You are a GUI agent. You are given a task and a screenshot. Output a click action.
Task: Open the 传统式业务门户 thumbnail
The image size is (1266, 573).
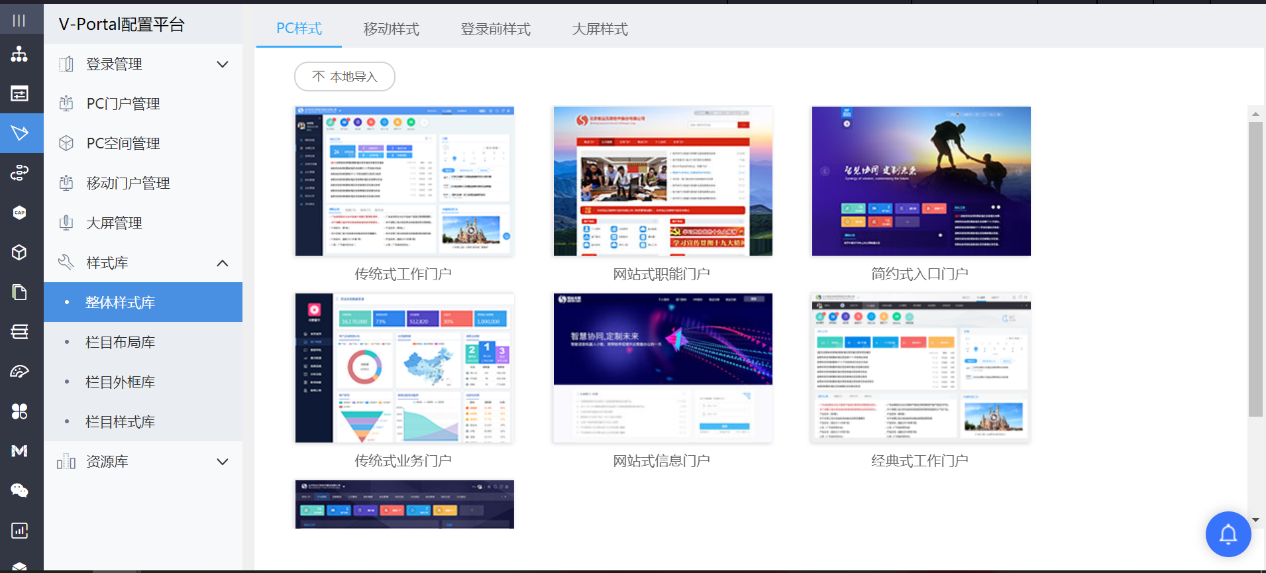[x=404, y=368]
